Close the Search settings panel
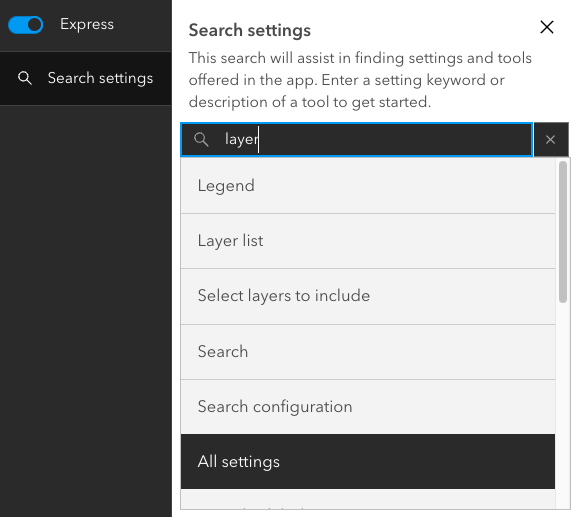577x517 pixels. click(x=547, y=27)
